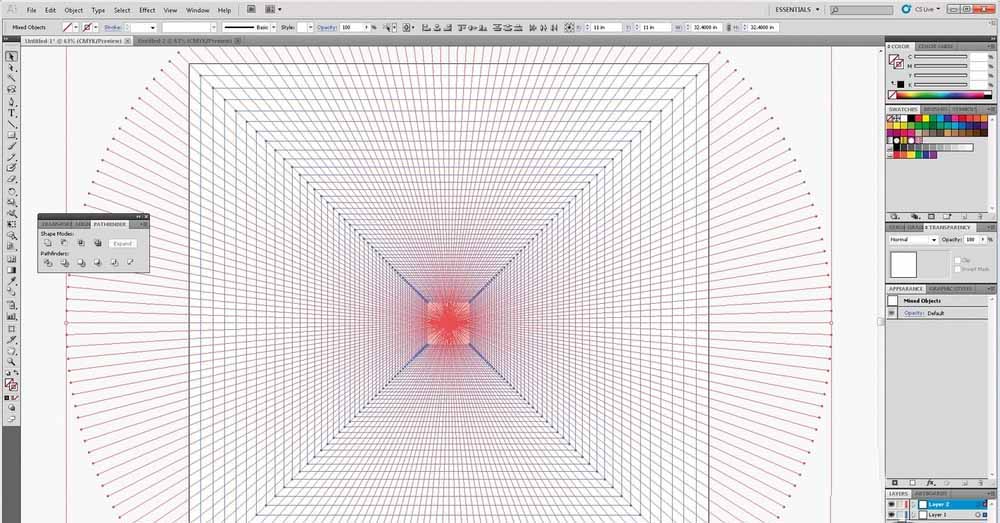Screen dimensions: 1000x523
Task: Click Intersect shape mode in Pathfinder
Action: pyautogui.click(x=81, y=243)
